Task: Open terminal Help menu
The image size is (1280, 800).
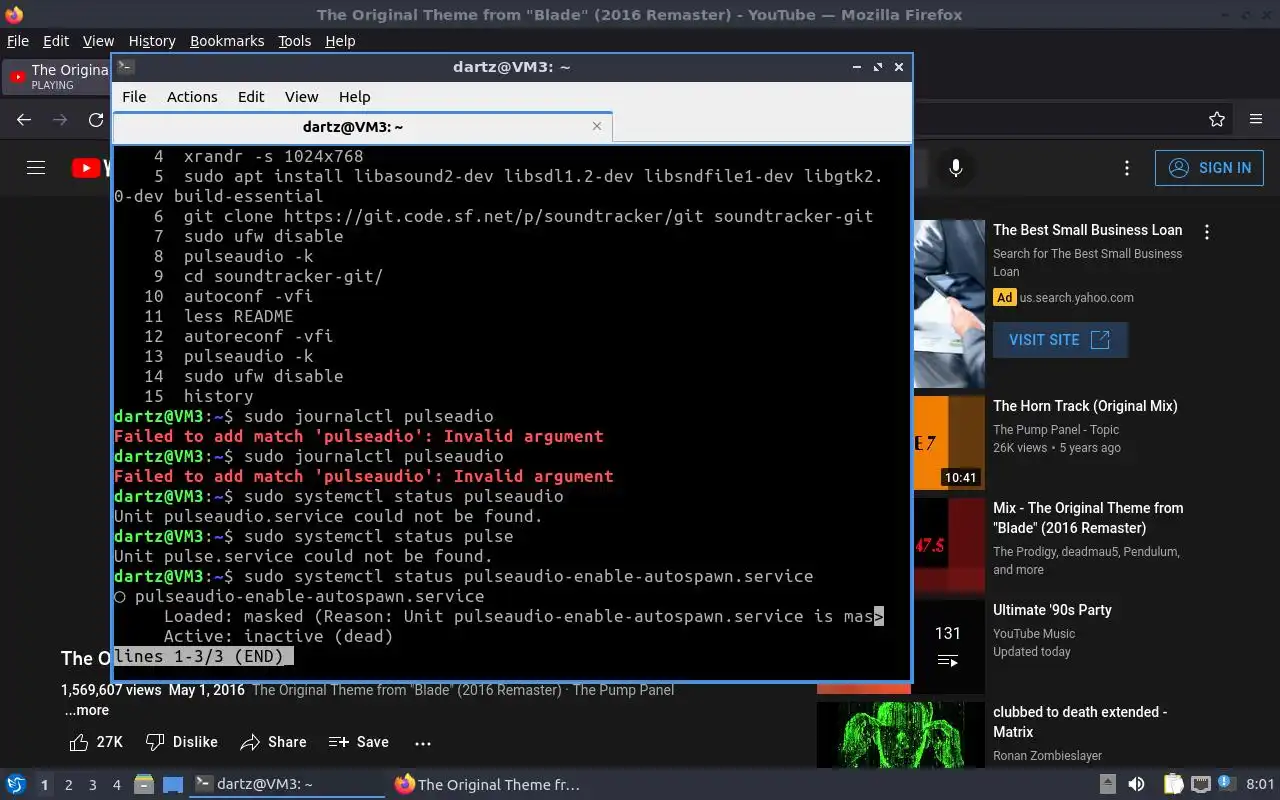Action: (x=354, y=97)
